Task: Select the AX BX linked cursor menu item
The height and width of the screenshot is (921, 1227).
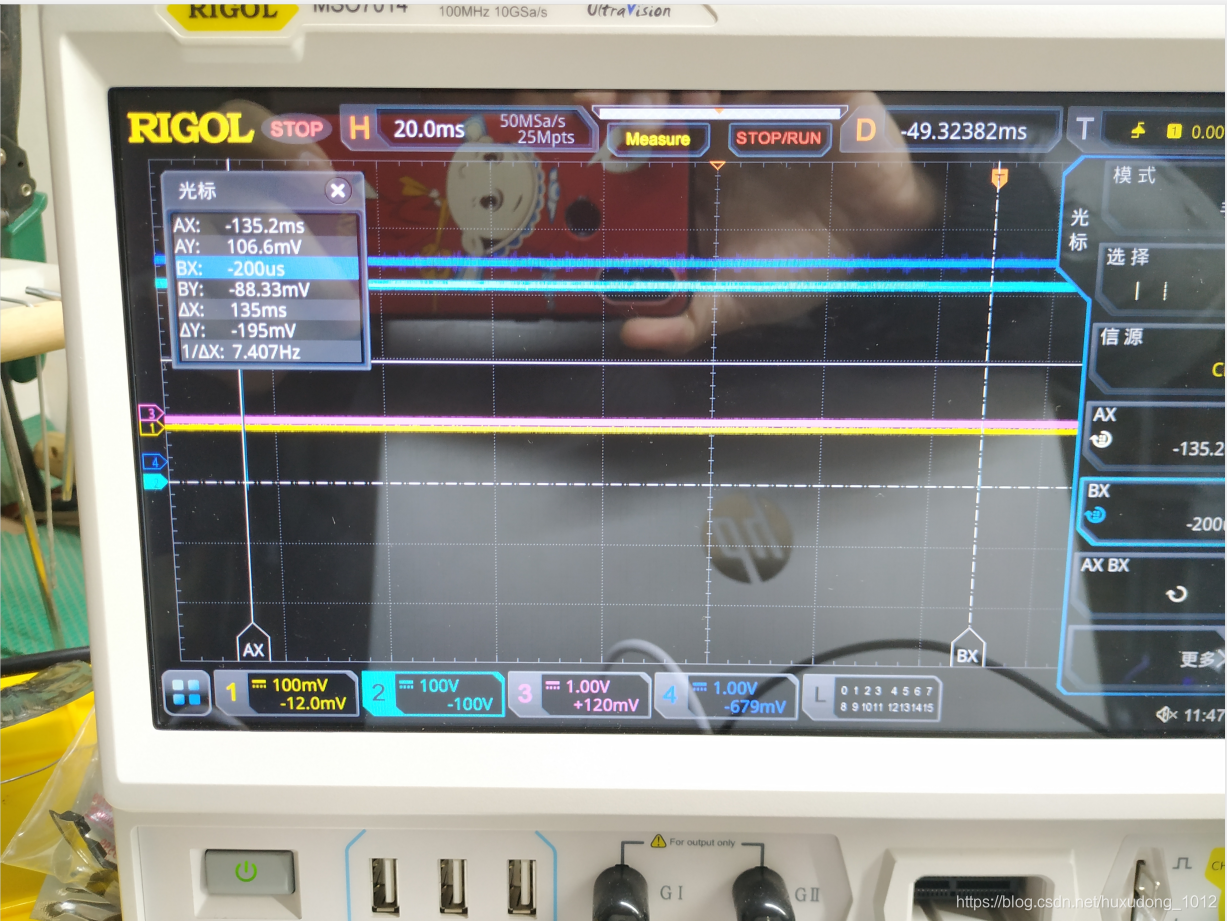Action: 1150,583
